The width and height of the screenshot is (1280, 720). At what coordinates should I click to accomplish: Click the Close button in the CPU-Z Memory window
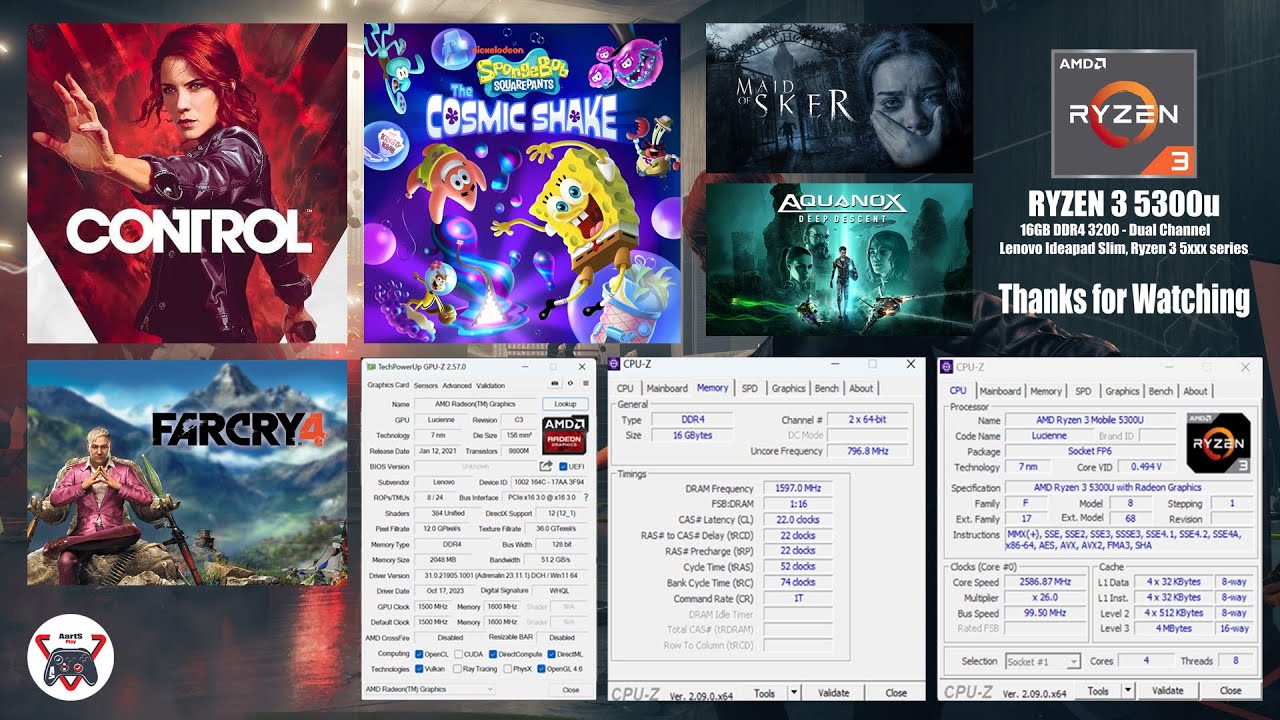pos(896,692)
